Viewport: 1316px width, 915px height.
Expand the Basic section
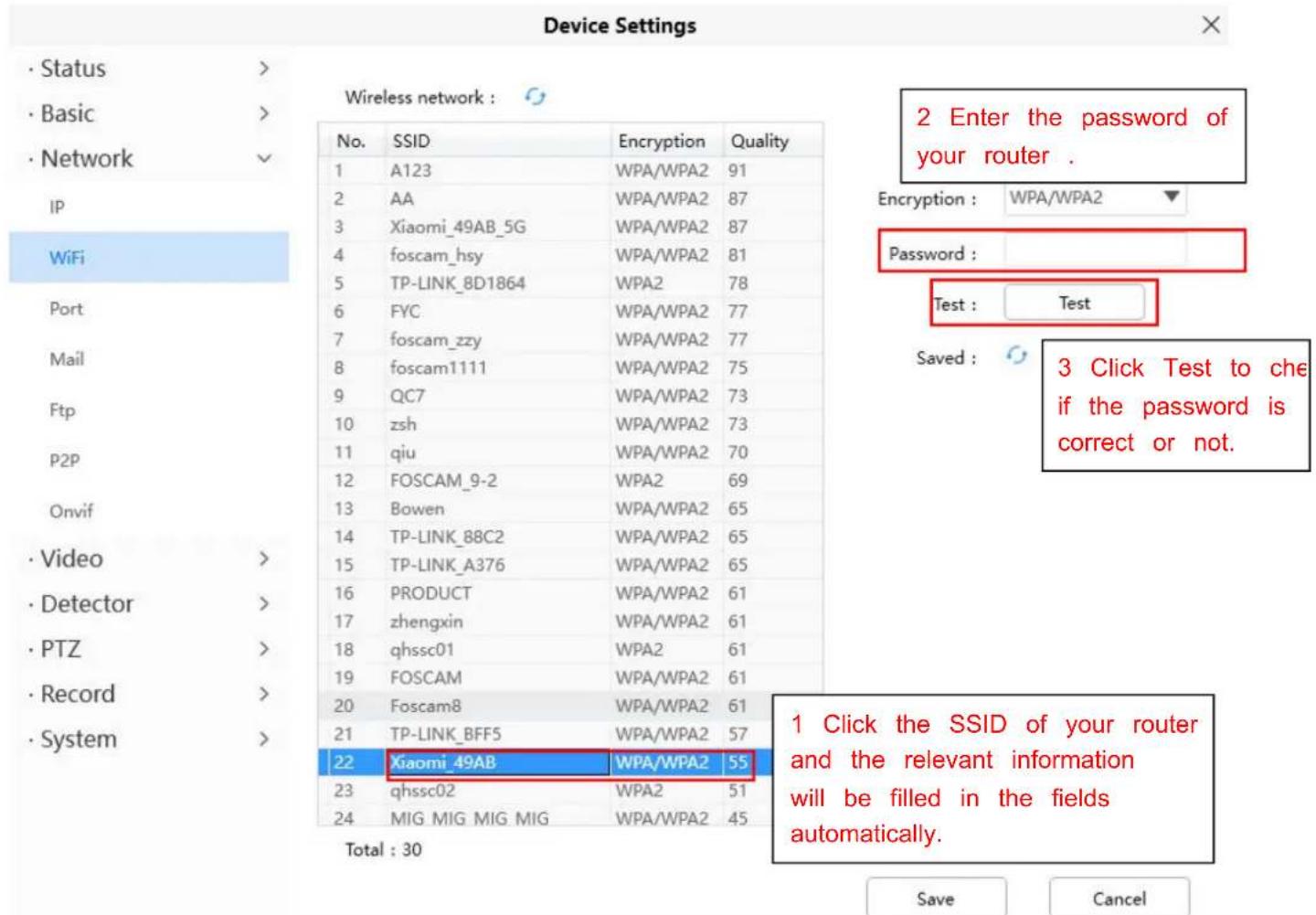click(149, 113)
